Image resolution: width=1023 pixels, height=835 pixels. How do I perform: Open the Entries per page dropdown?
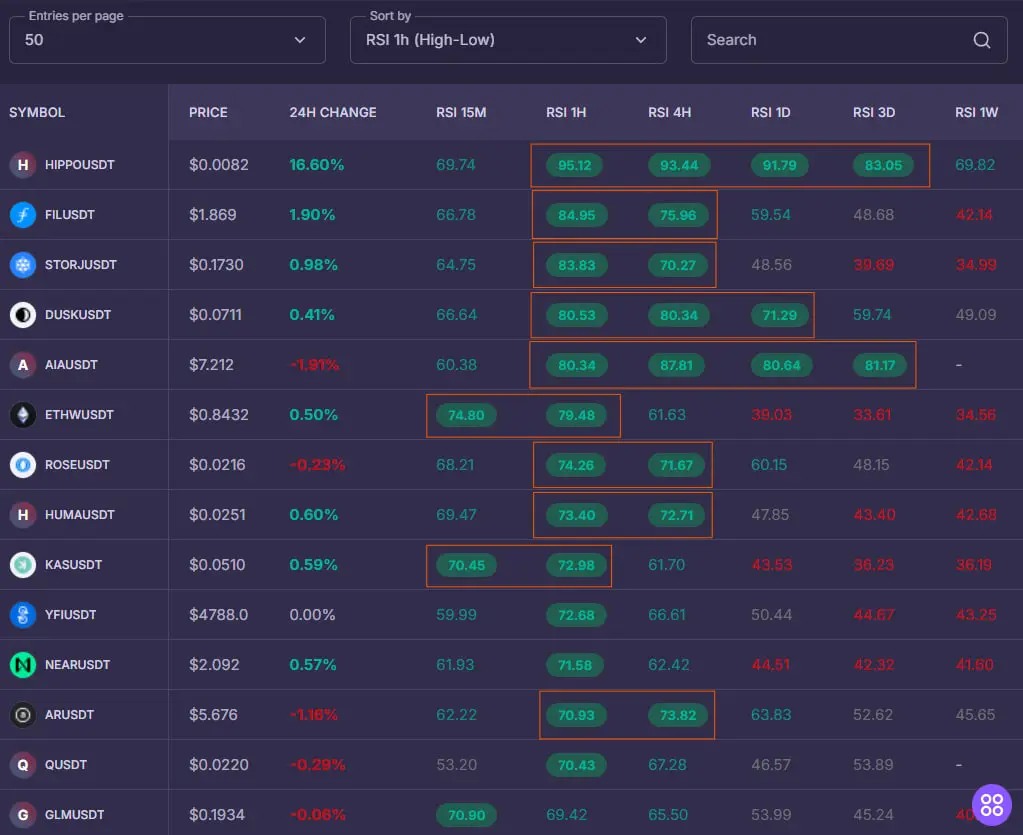[167, 40]
